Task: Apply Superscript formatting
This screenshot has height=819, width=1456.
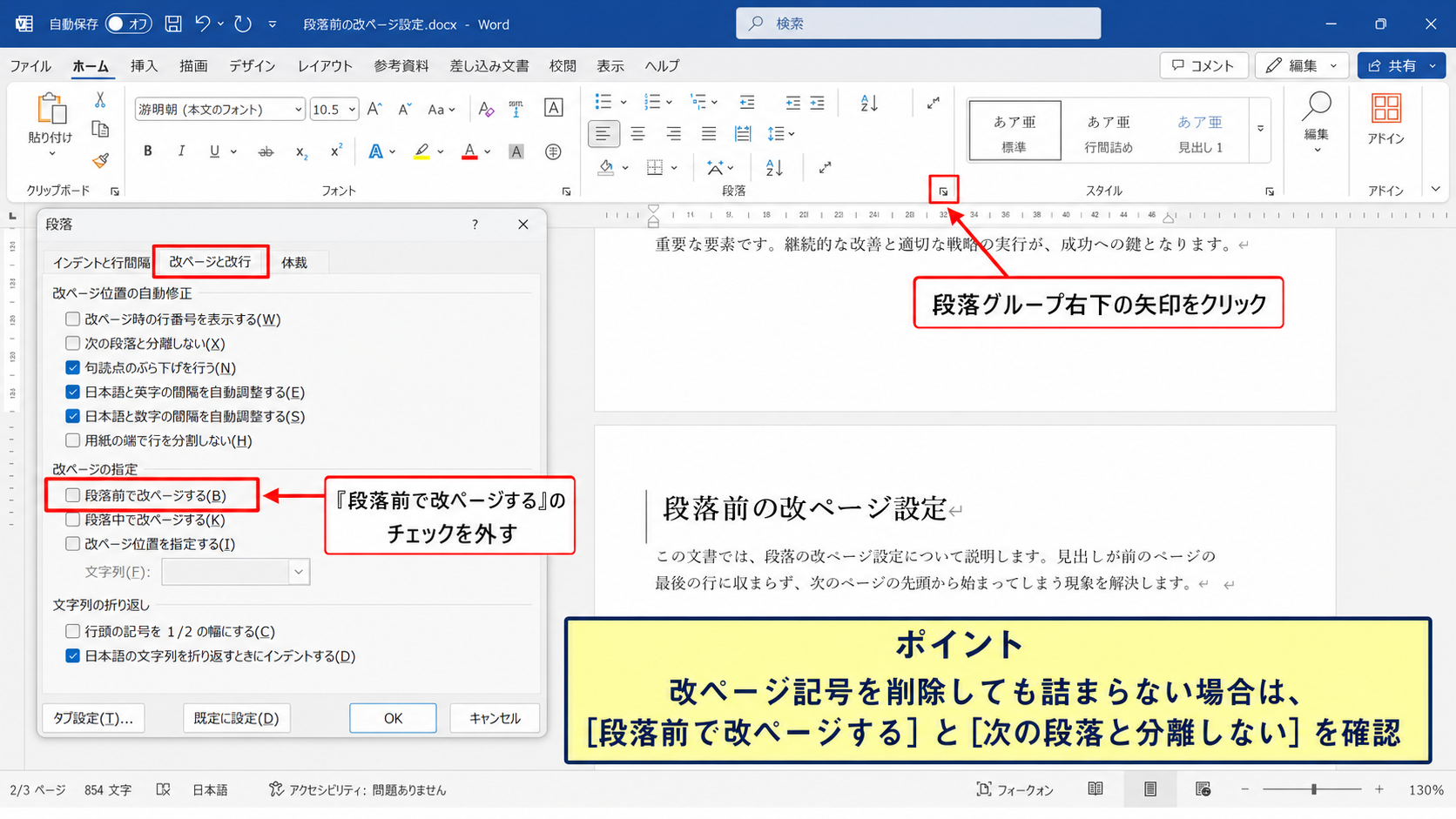Action: [335, 151]
